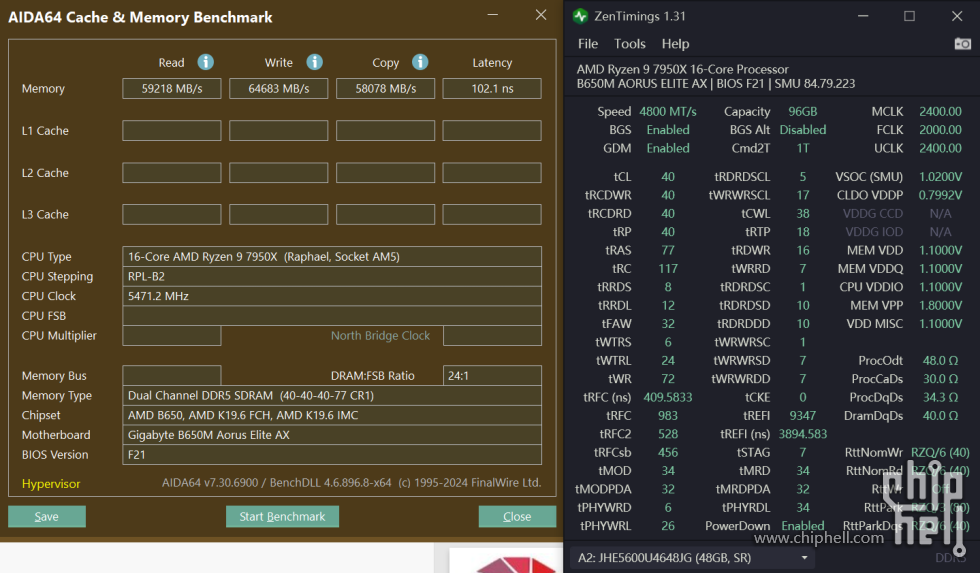The width and height of the screenshot is (980, 573).
Task: Click the CLDO VDDP value 0.7992V
Action: (940, 195)
